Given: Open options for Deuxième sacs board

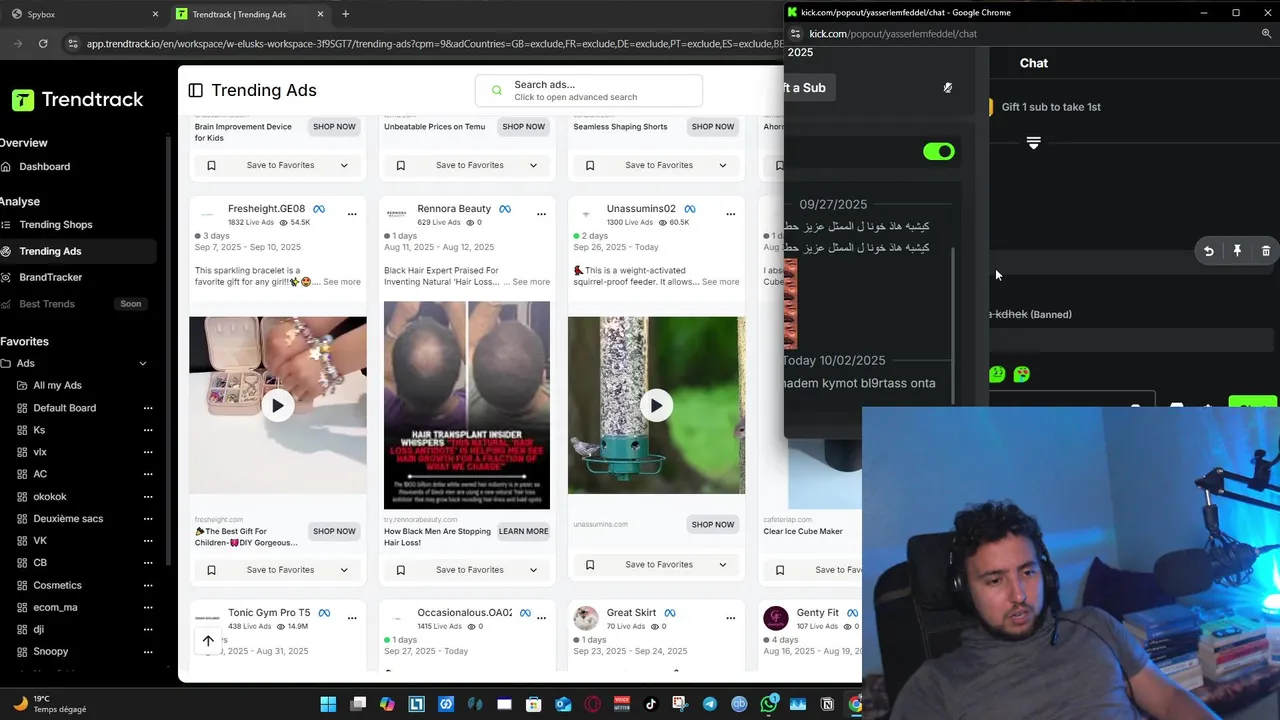Looking at the screenshot, I should pyautogui.click(x=148, y=518).
